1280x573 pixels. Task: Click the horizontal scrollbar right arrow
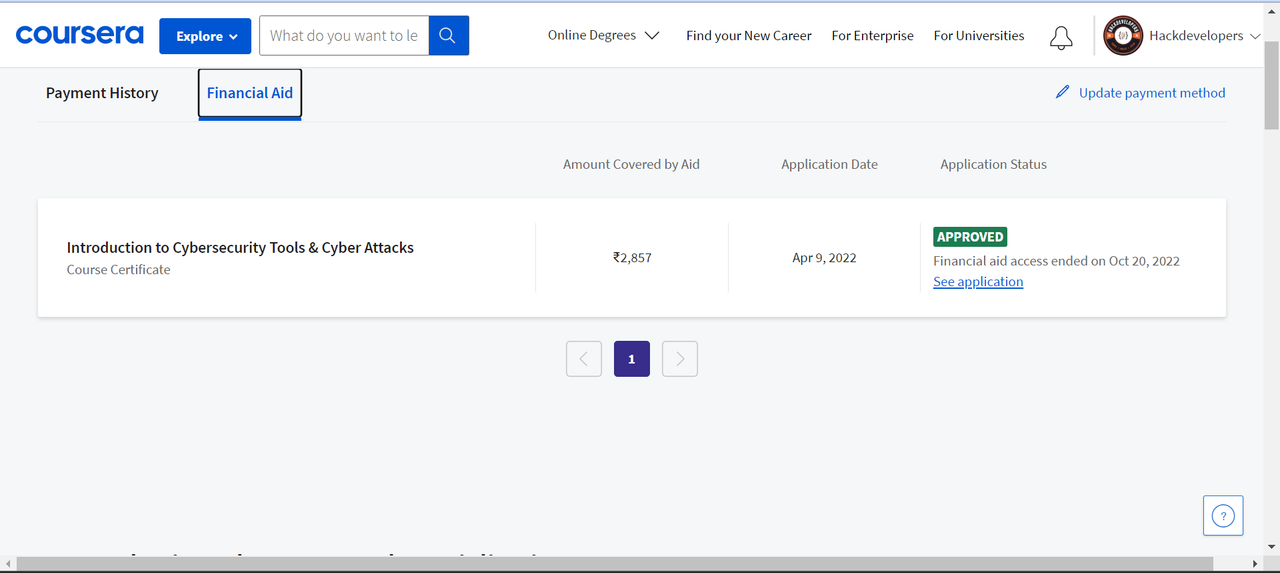click(1255, 565)
